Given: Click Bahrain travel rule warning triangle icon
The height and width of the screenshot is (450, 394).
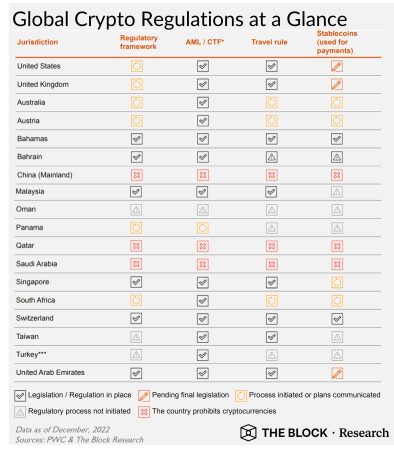Looking at the screenshot, I should [x=272, y=157].
